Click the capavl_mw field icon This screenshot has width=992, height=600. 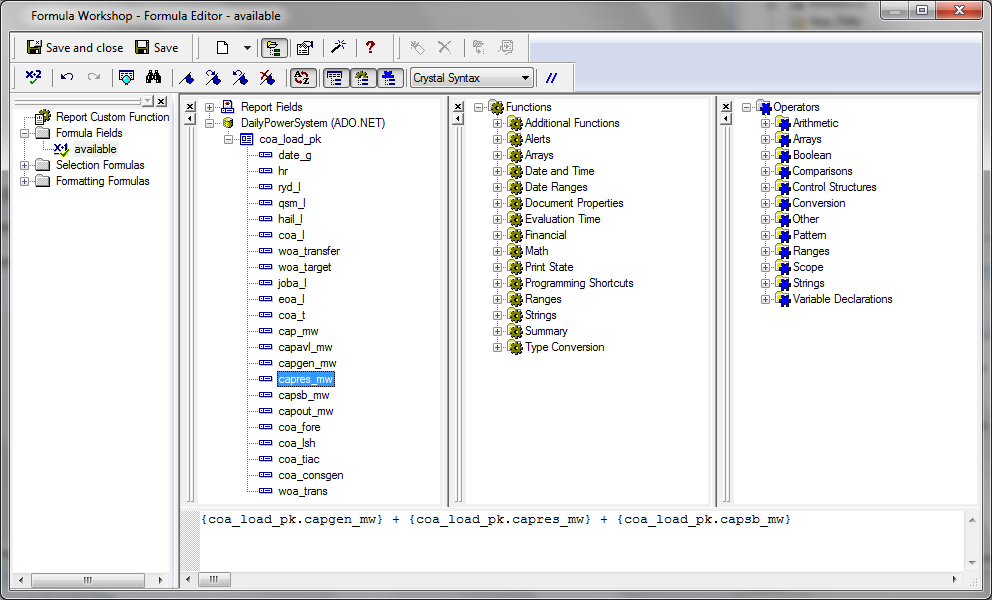click(x=266, y=347)
